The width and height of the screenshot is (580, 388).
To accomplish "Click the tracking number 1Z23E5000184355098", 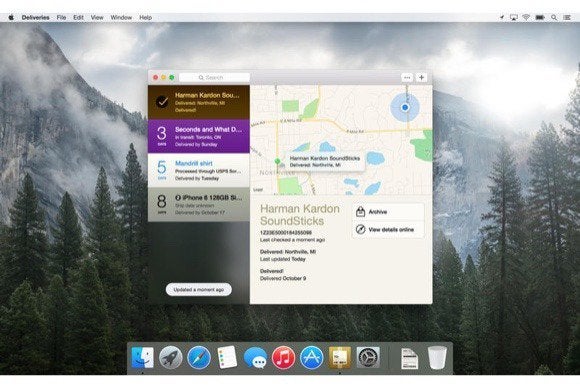I will (x=286, y=233).
